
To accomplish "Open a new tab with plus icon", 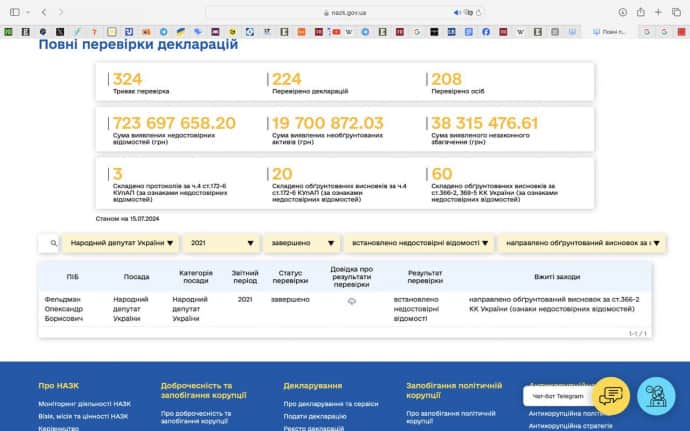I will 657,12.
